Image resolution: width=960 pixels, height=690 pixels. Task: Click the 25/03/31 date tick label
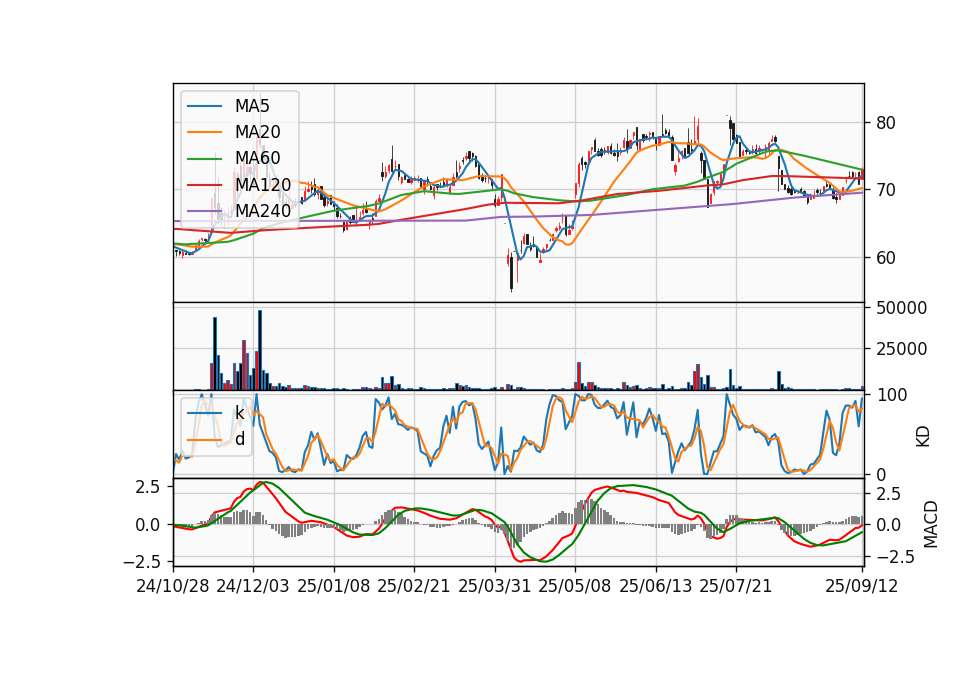(x=494, y=586)
